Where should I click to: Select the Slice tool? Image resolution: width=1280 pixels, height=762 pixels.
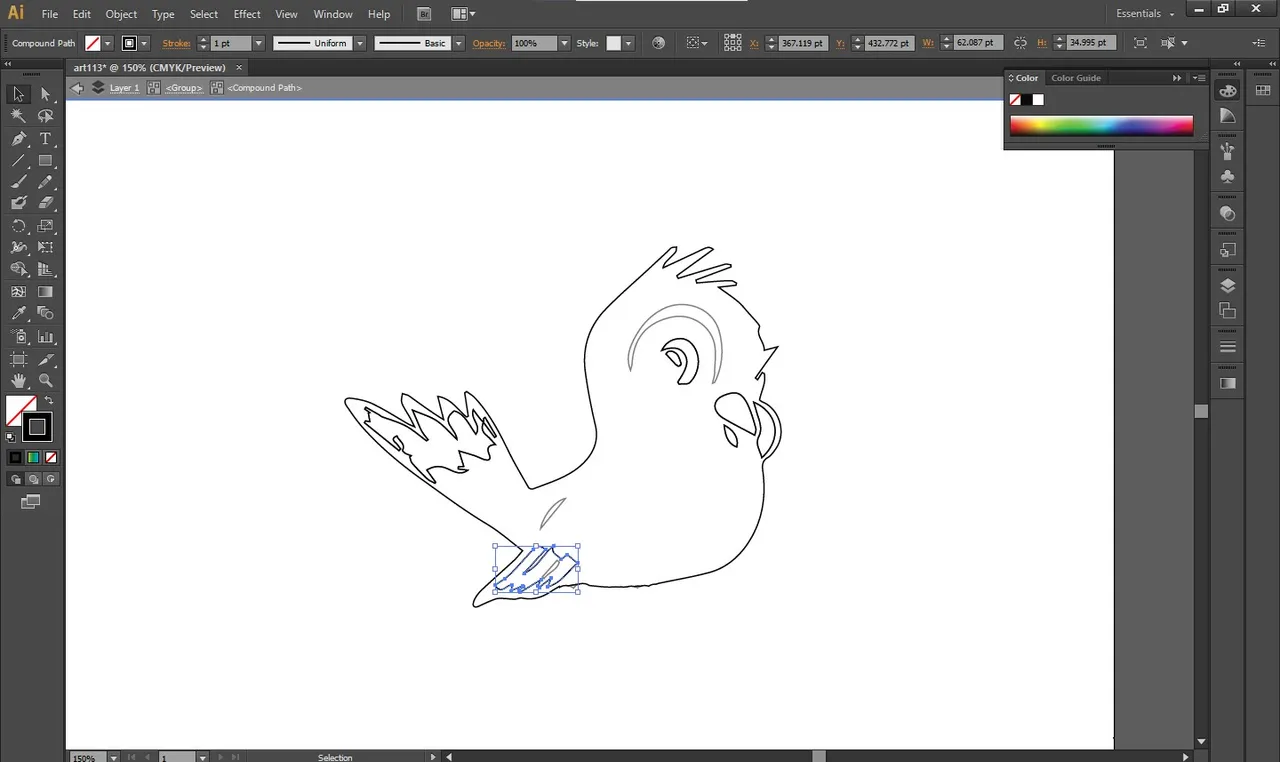click(x=45, y=359)
